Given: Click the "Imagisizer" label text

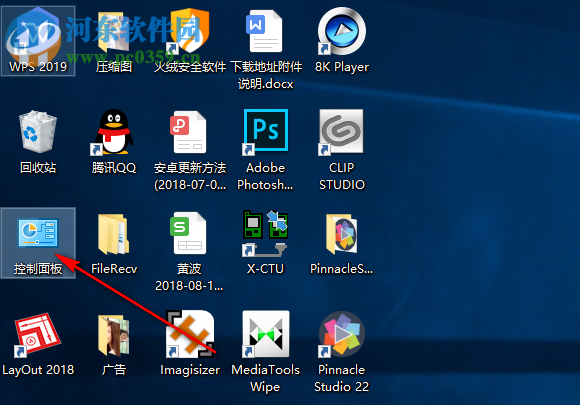Looking at the screenshot, I should point(190,370).
